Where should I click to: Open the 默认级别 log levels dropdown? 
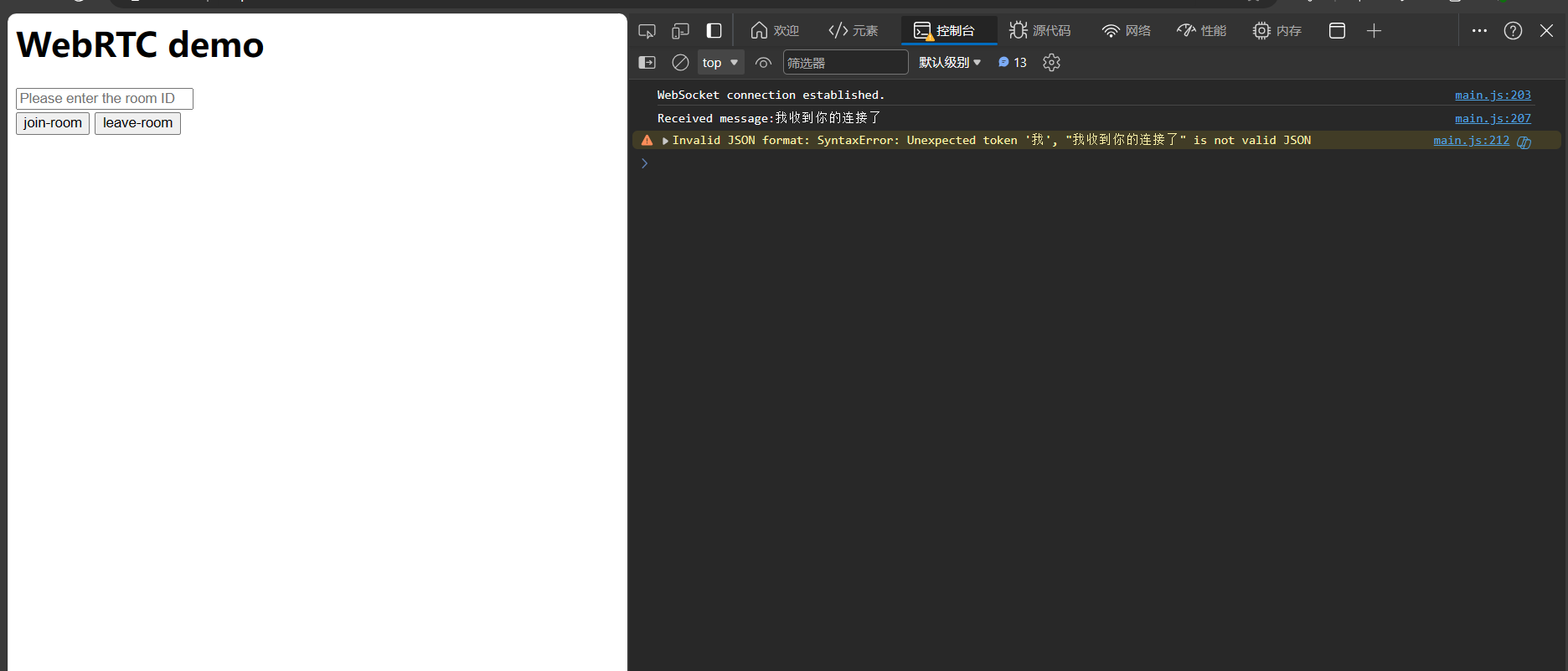pyautogui.click(x=950, y=63)
